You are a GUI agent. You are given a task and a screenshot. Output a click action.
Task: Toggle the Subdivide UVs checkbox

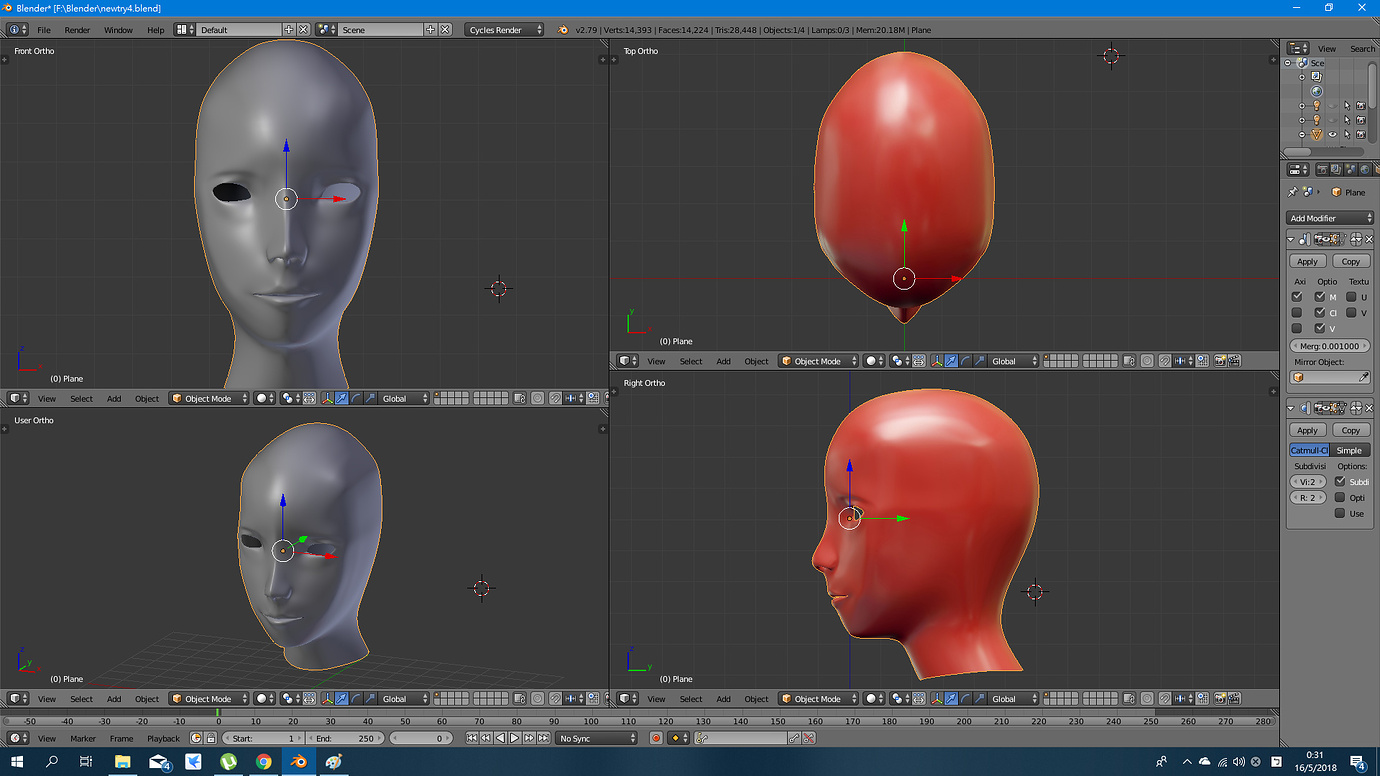click(x=1340, y=481)
